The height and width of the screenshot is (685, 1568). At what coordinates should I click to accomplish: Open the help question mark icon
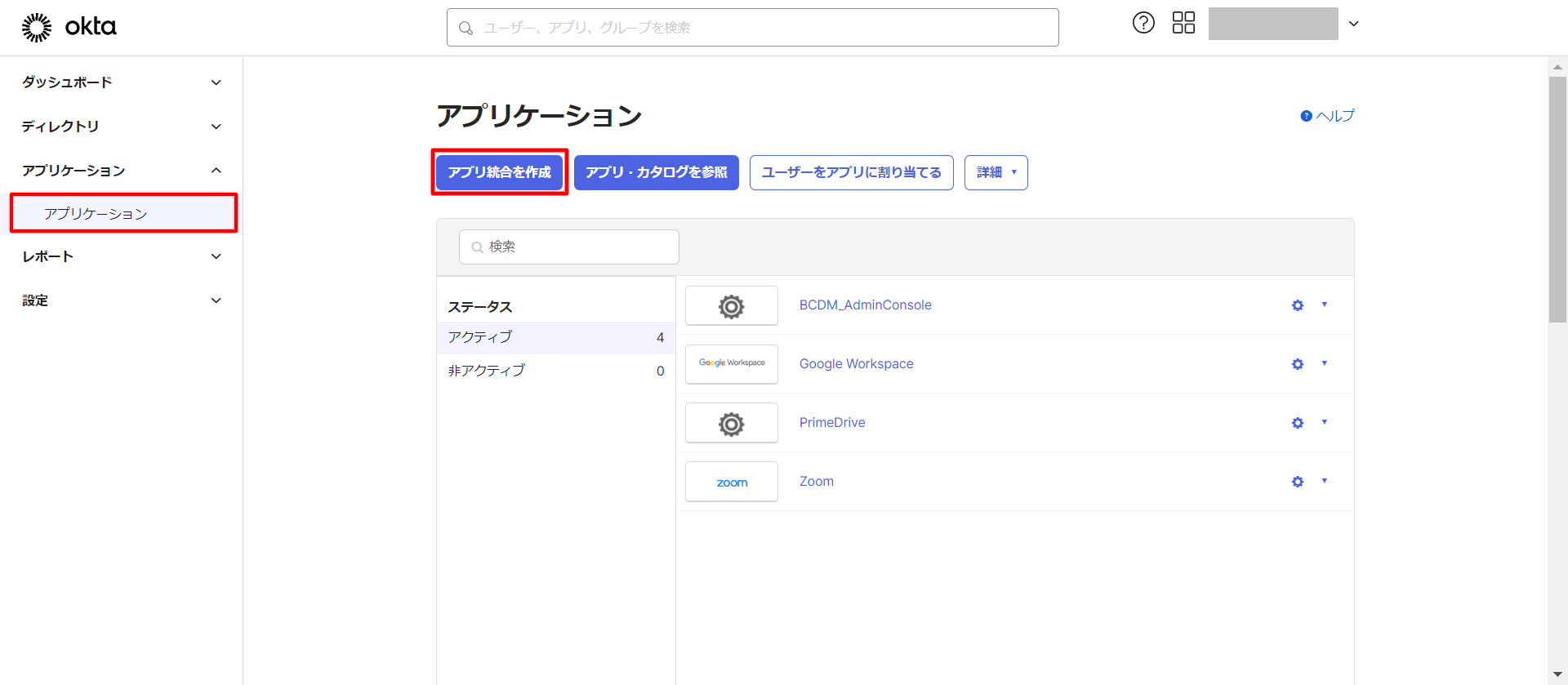click(x=1143, y=23)
